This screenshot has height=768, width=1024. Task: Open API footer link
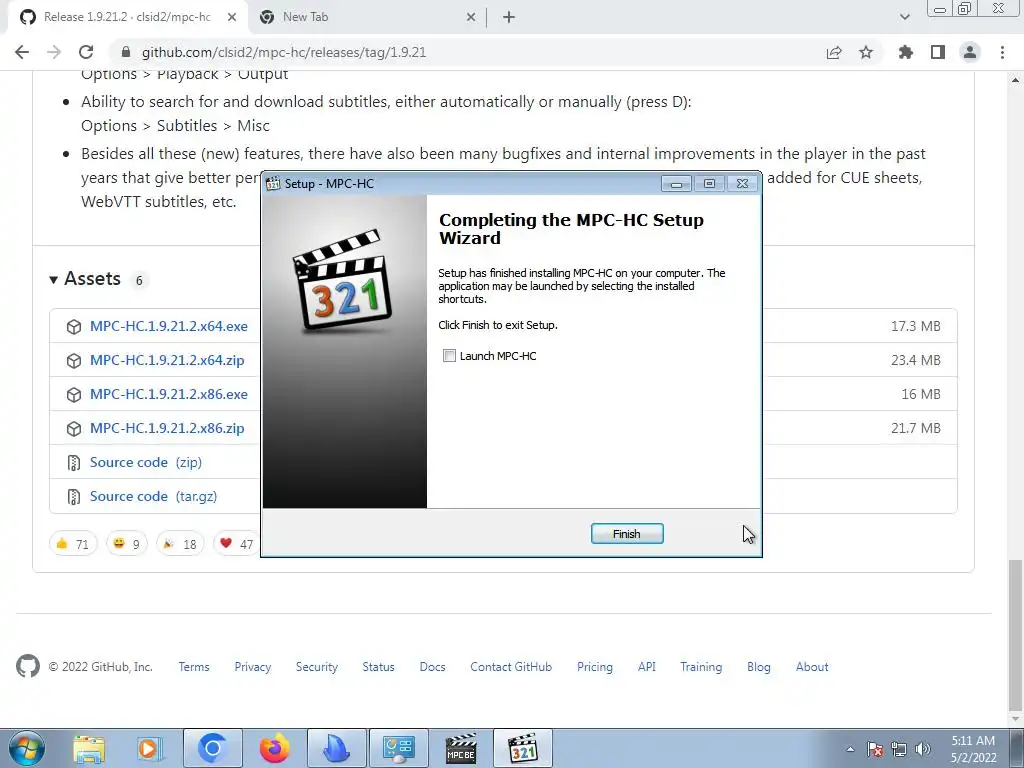(647, 667)
